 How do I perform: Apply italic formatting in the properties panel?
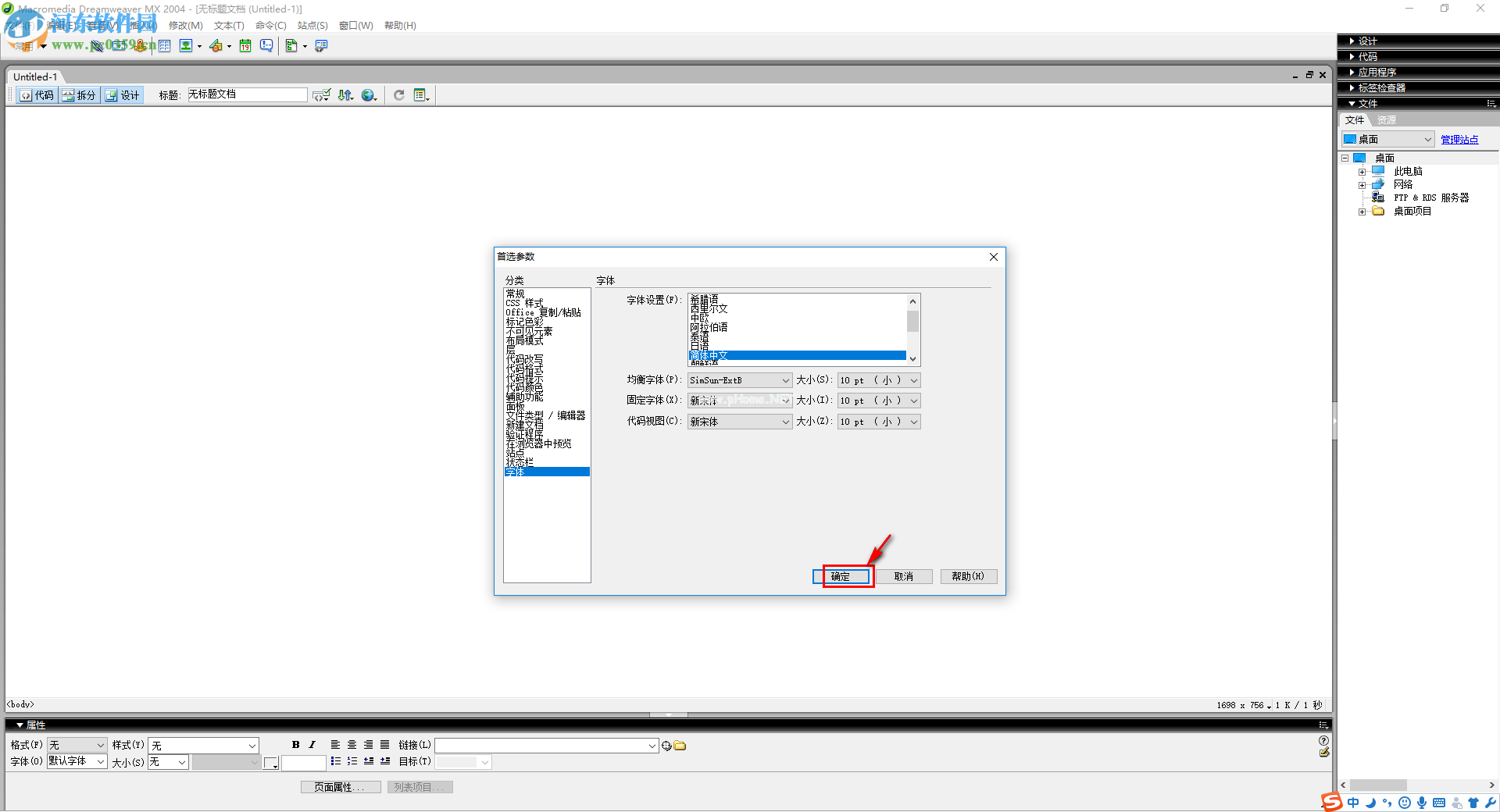[312, 745]
